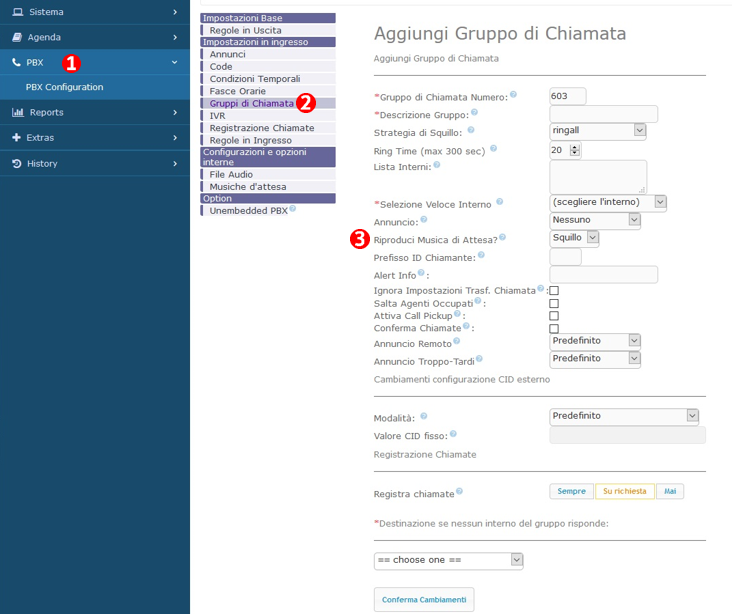
Task: Open the Strategia di Squillo ringall dropdown
Action: point(598,131)
